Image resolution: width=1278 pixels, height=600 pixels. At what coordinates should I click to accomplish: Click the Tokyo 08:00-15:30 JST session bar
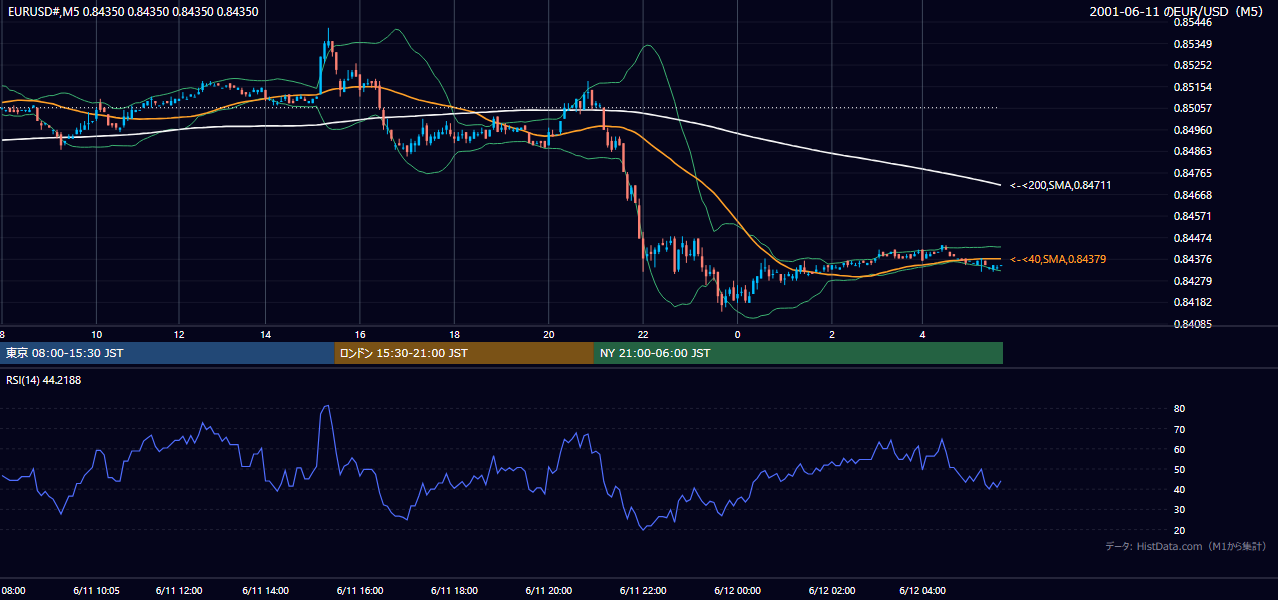(x=167, y=353)
